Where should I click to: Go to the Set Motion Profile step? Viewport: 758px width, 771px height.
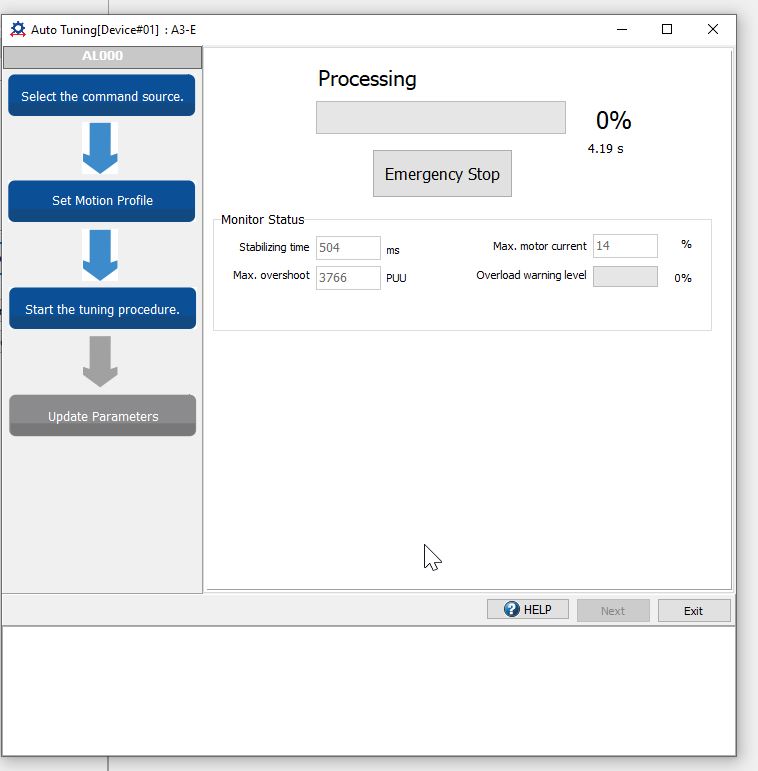[x=102, y=201]
